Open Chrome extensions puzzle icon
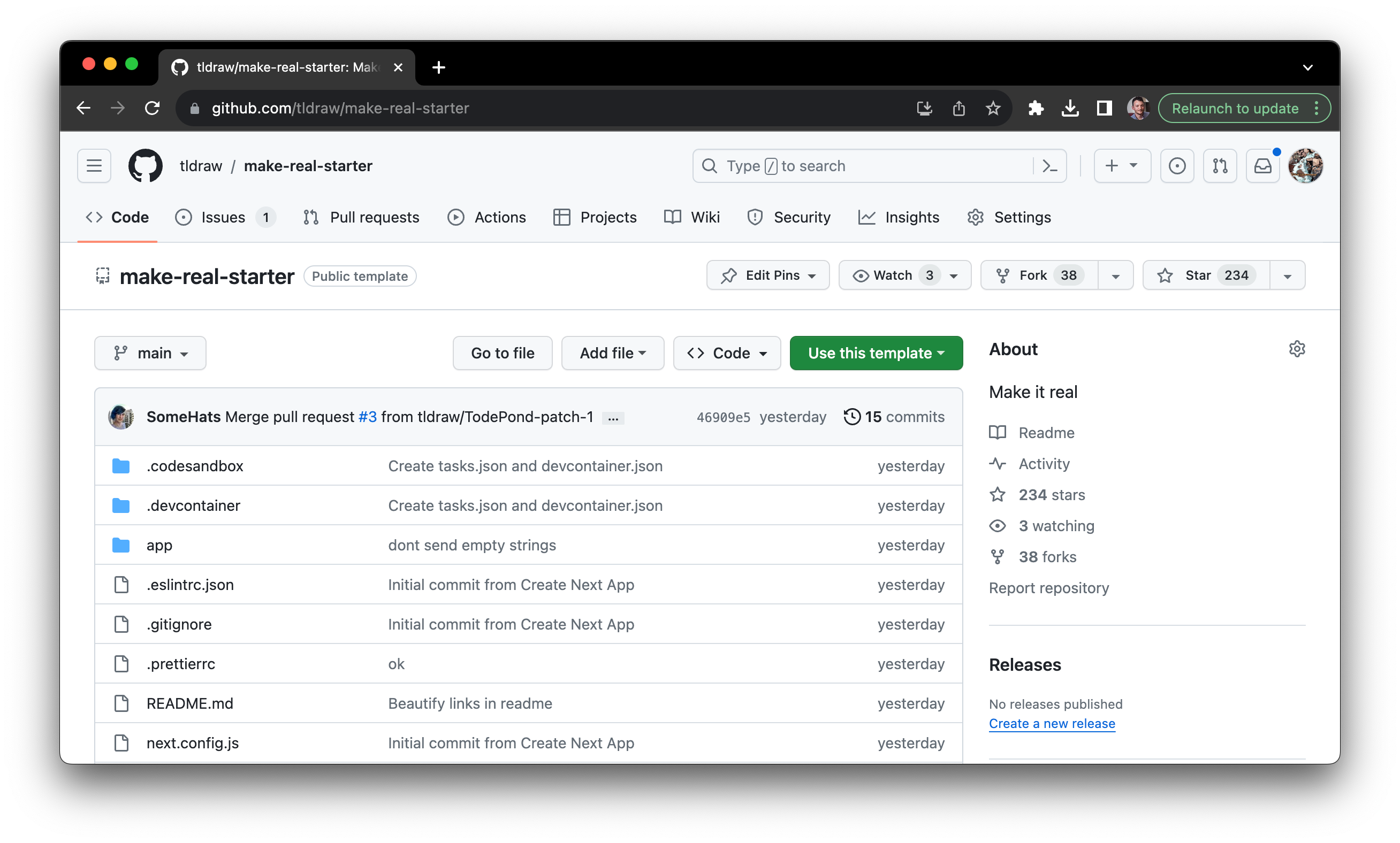The image size is (1400, 843). coord(1035,108)
